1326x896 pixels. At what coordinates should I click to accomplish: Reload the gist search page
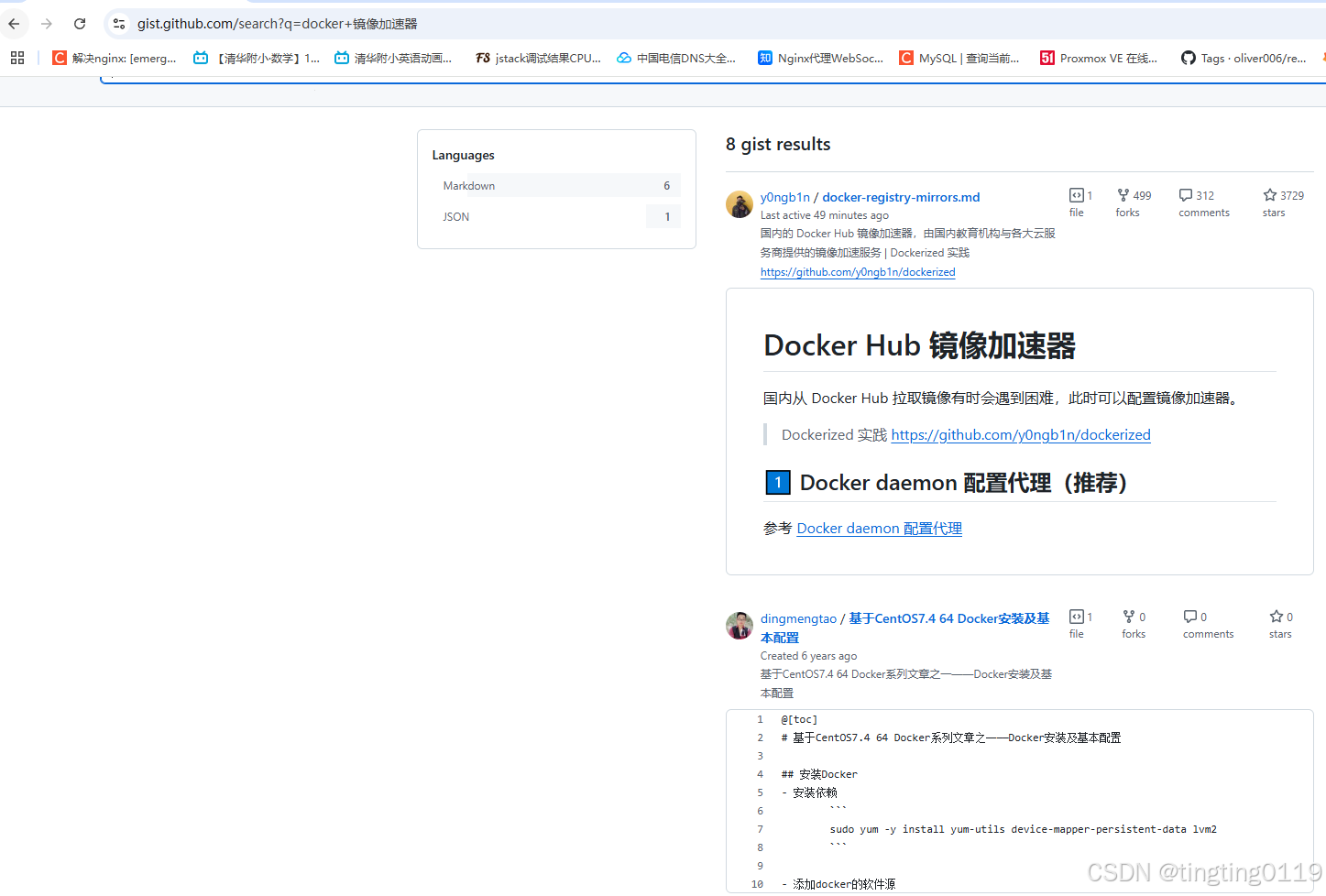tap(80, 24)
